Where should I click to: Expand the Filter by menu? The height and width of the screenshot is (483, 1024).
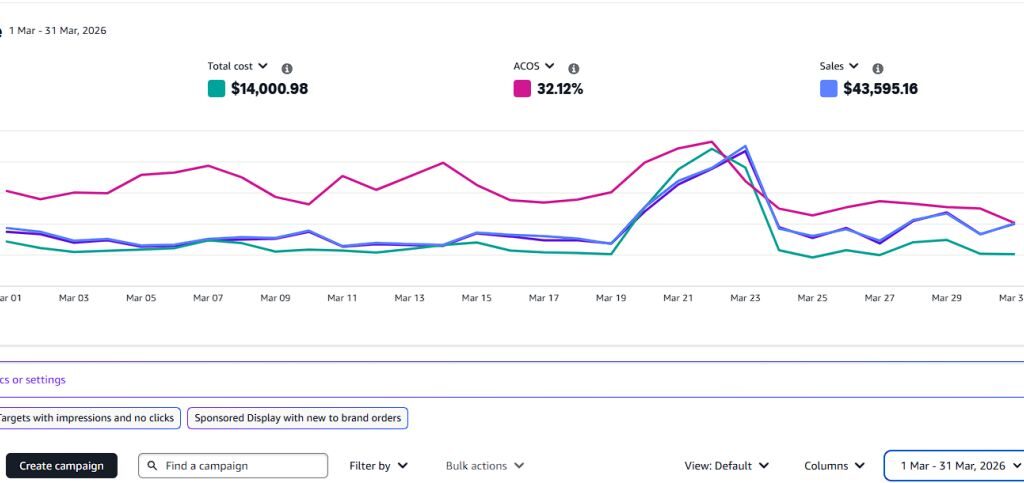(x=379, y=466)
